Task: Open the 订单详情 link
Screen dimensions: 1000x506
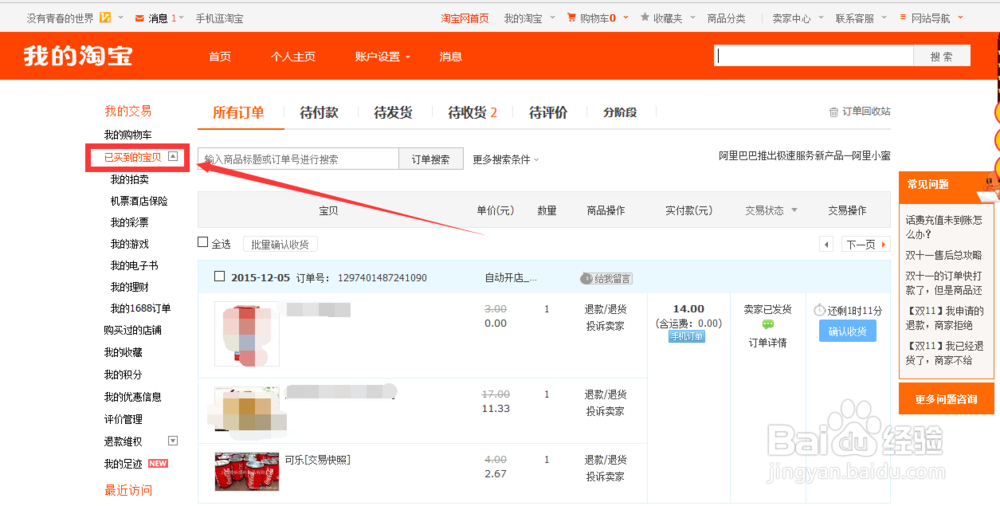Action: point(767,343)
